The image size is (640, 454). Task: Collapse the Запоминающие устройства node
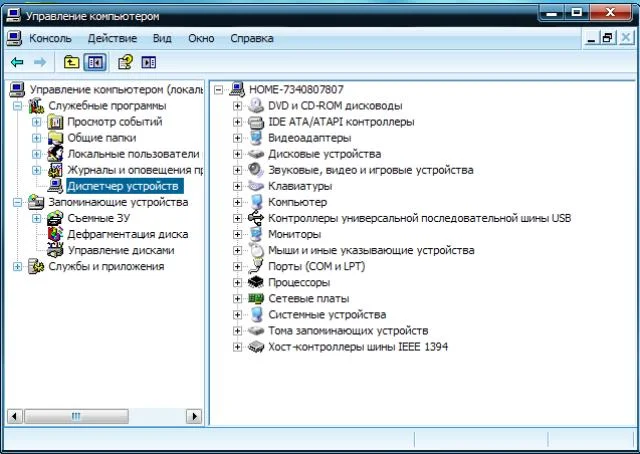(17, 202)
